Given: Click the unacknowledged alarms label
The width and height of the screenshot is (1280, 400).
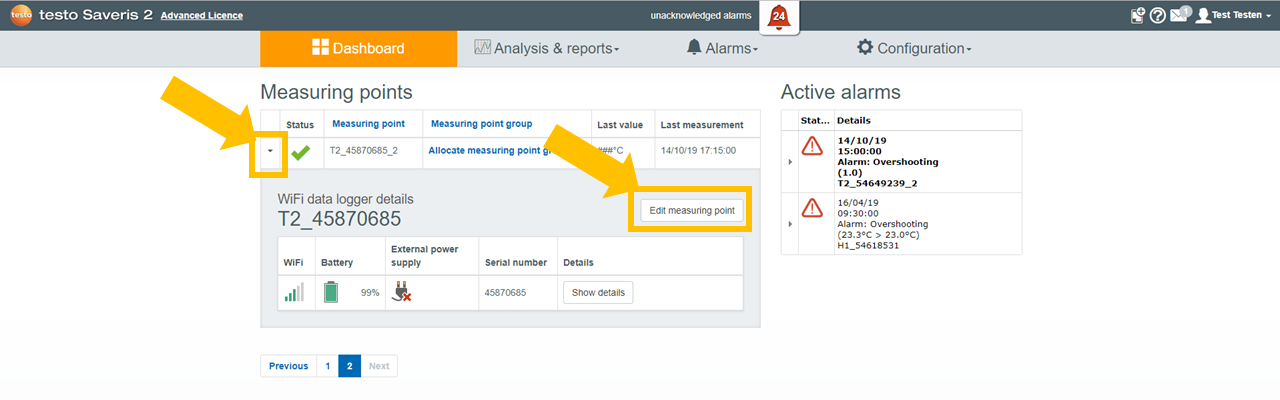Looking at the screenshot, I should pyautogui.click(x=701, y=16).
